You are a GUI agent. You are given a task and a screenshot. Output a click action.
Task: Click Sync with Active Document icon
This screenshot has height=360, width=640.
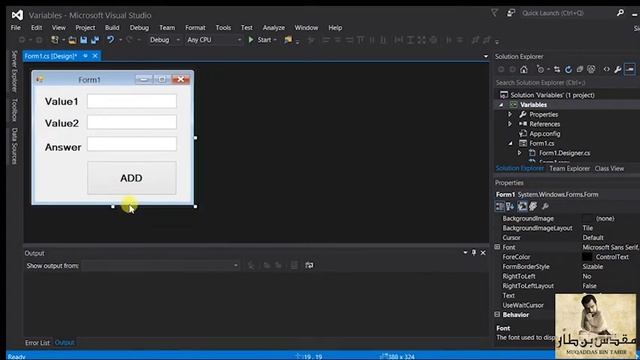557,70
